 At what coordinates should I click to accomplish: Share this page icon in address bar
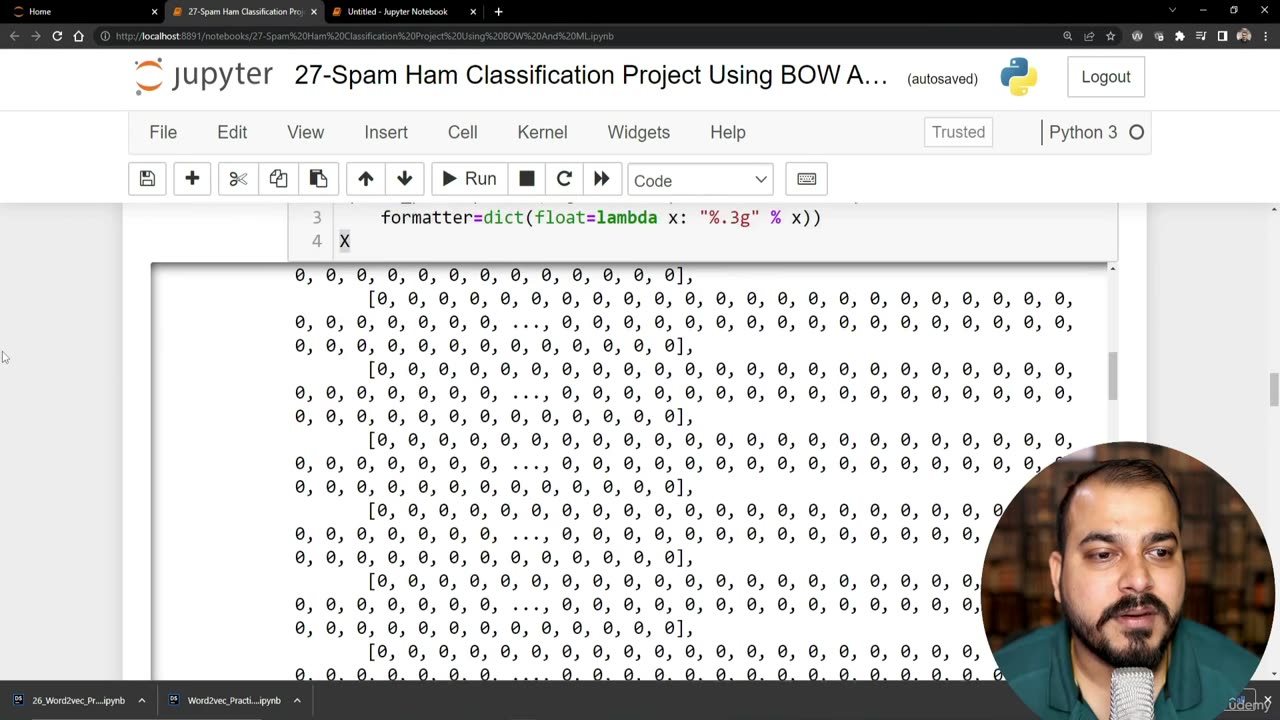[1089, 36]
